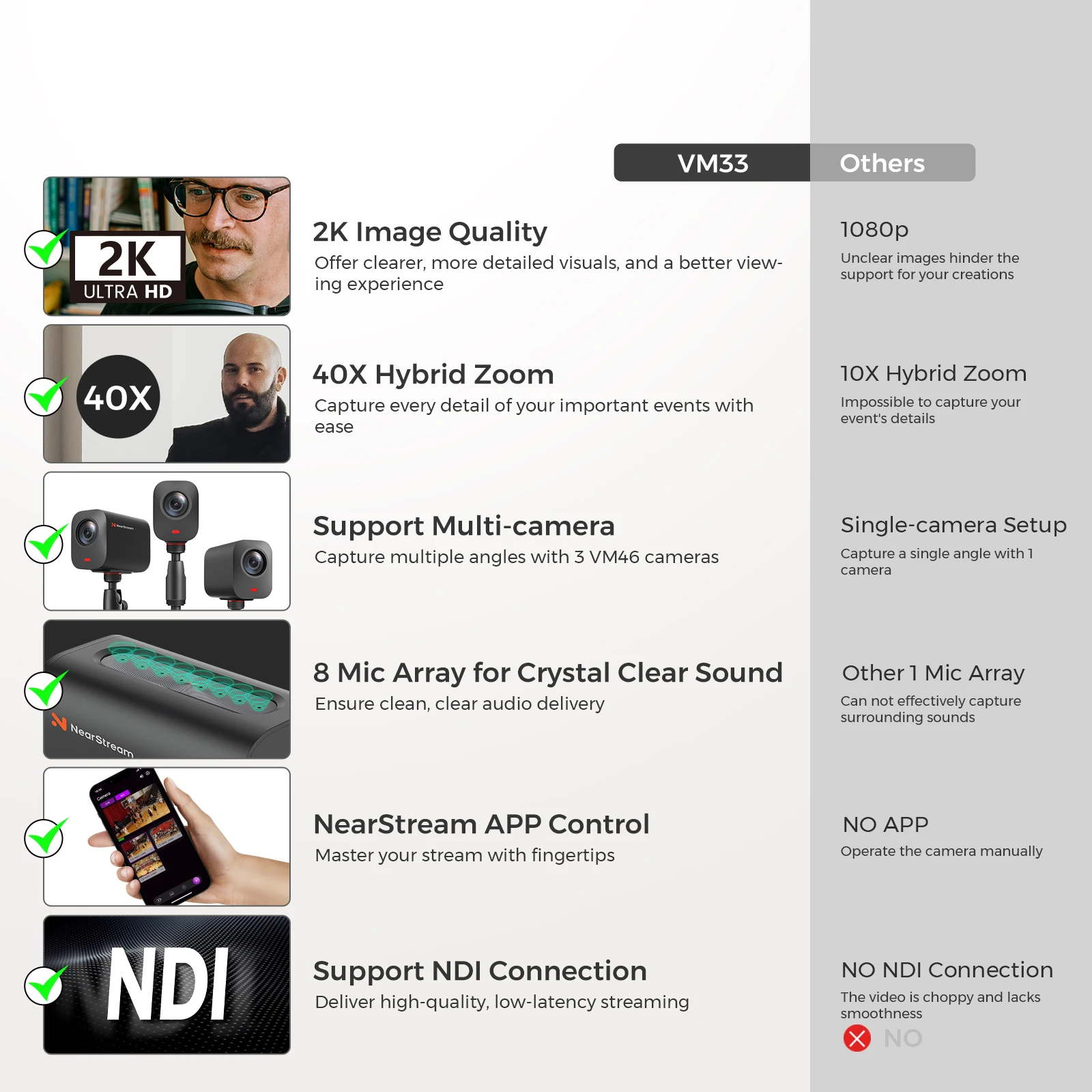
Task: Click the red X icon beside NO
Action: (857, 1038)
